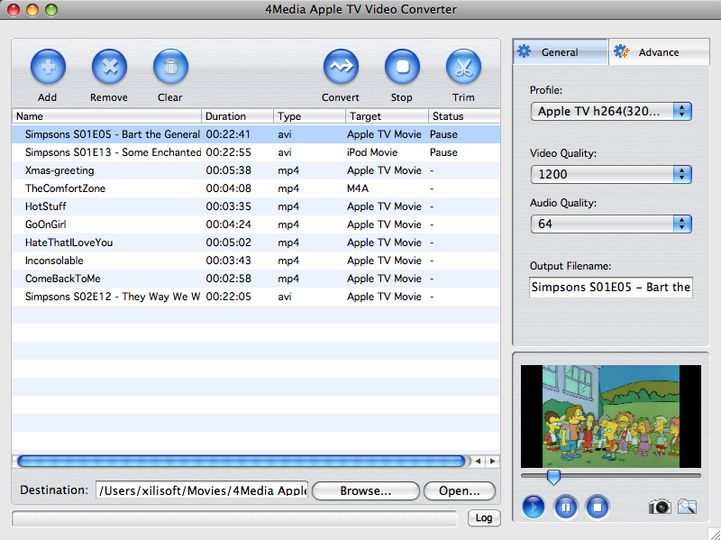721x540 pixels.
Task: Select 'Simpsons S01E05 - Bart the General' row
Action: coord(256,134)
